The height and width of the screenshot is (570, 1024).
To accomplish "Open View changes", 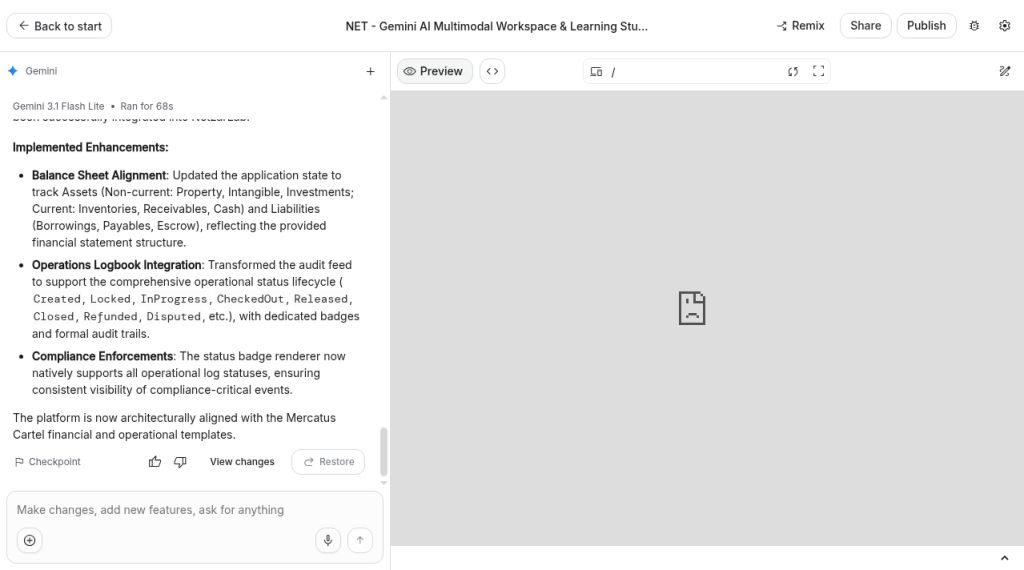I will (x=242, y=462).
